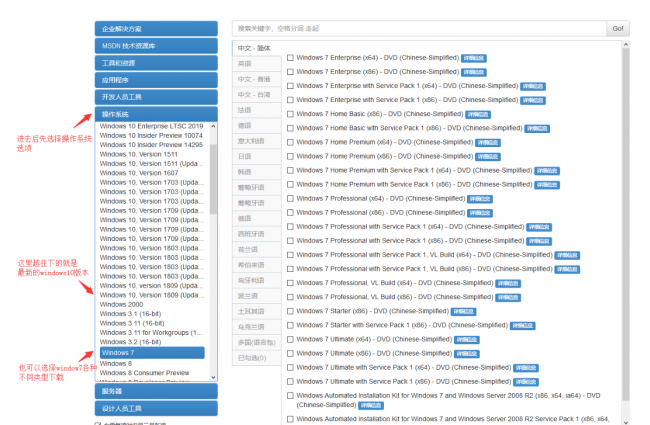The width and height of the screenshot is (650, 425).
Task: Click downloads list scrollbar up arrow
Action: [x=626, y=44]
